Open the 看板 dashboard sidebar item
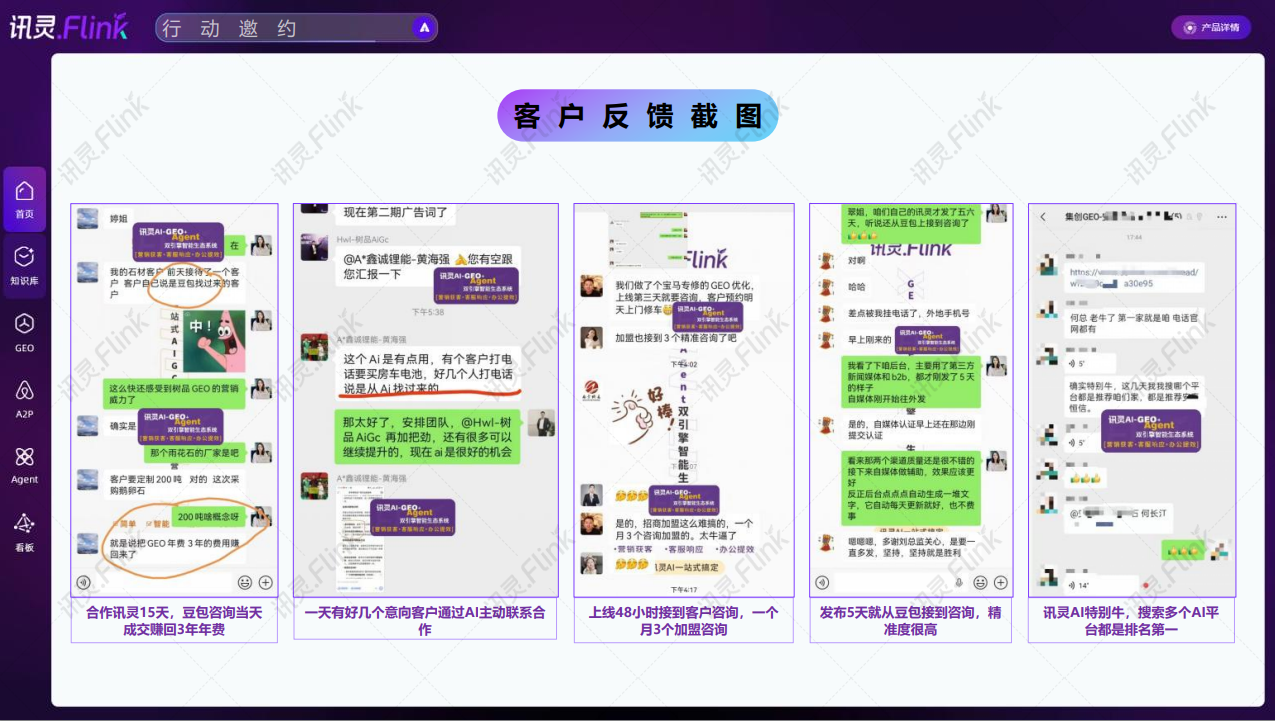 tap(24, 532)
